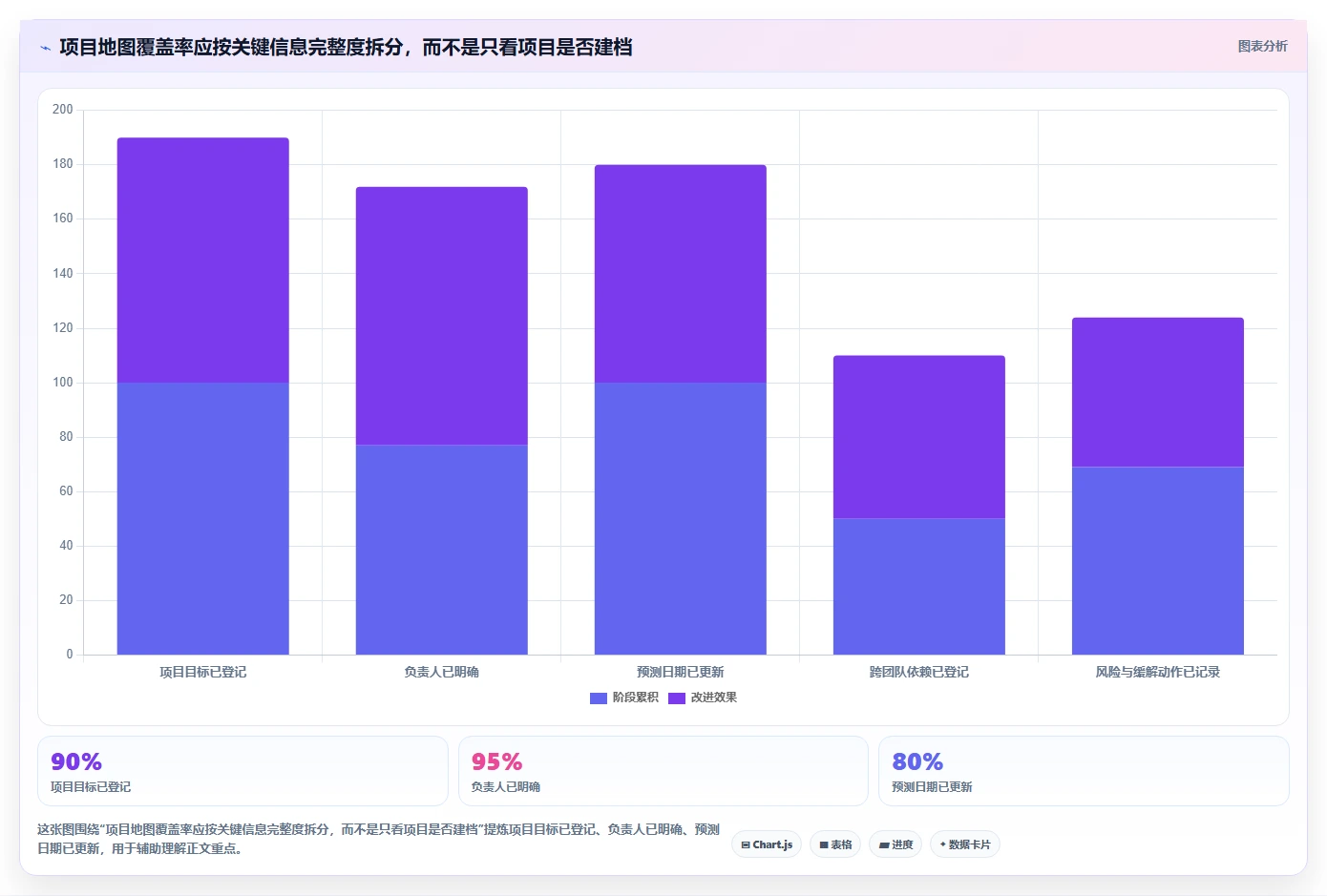Click the 95% value in the stat card
The image size is (1327, 896).
496,761
